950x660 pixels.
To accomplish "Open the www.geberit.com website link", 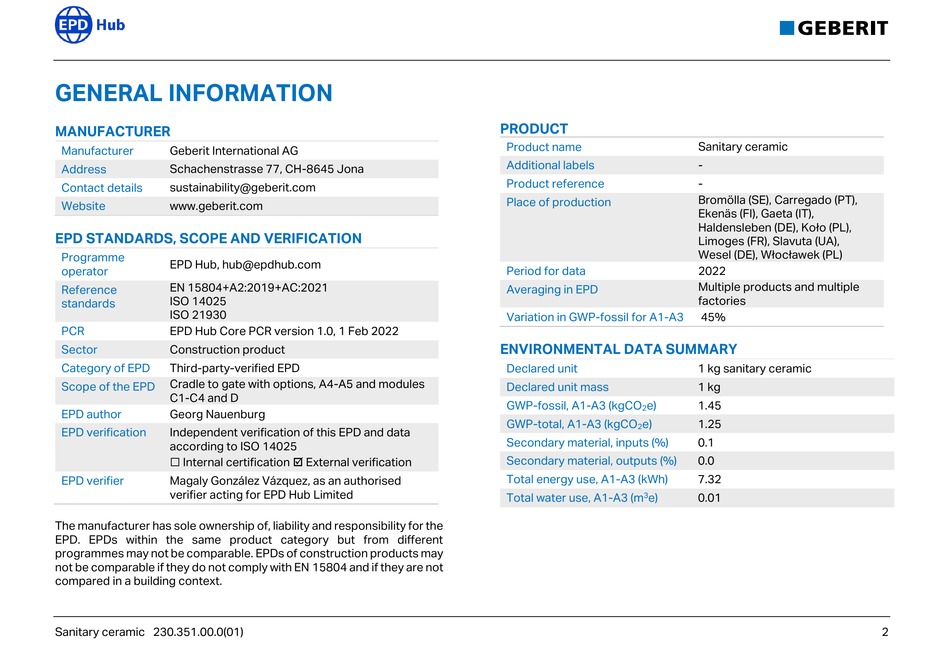I will [216, 206].
